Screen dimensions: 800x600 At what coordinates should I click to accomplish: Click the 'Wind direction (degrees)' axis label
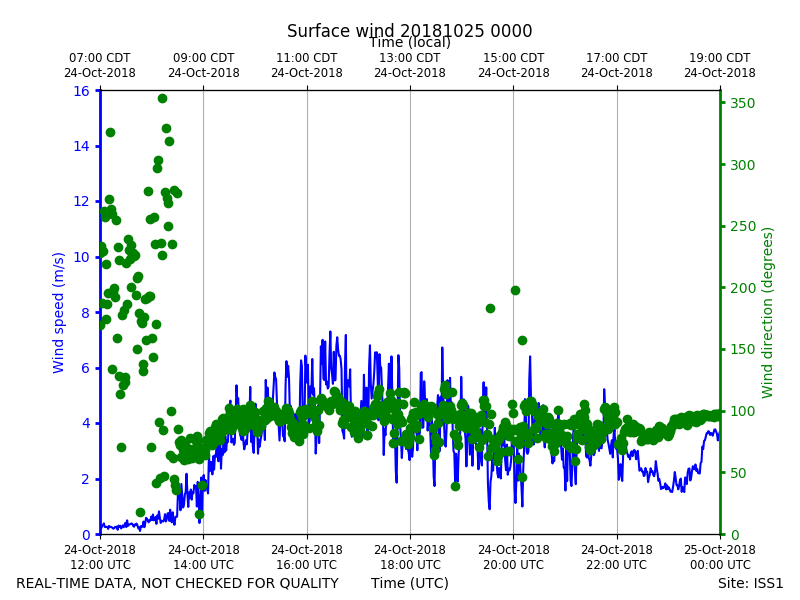767,313
